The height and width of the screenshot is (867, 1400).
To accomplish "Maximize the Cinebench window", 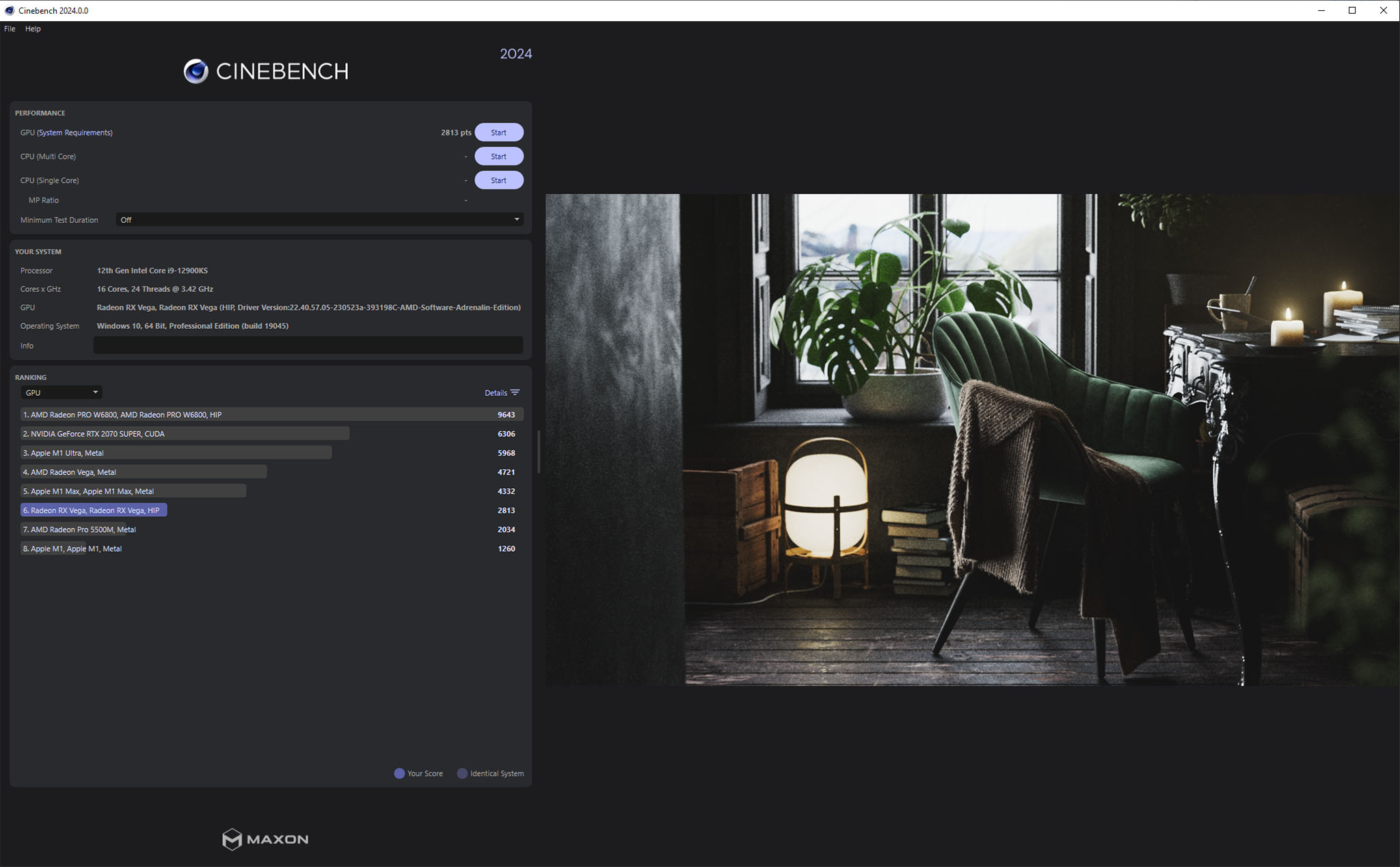I will 1352,10.
